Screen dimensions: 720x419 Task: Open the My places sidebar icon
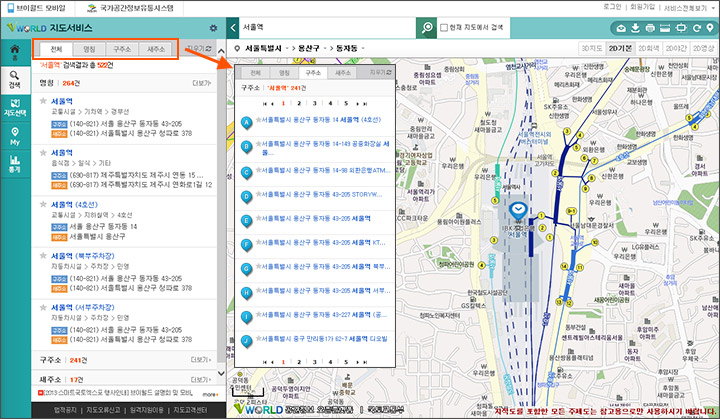point(15,136)
